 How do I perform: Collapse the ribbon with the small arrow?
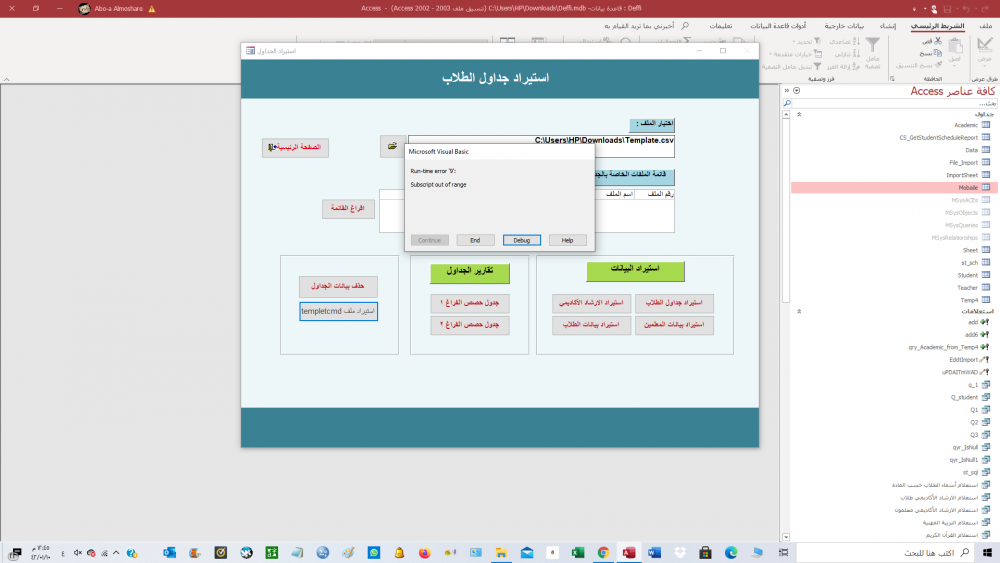tap(6, 79)
